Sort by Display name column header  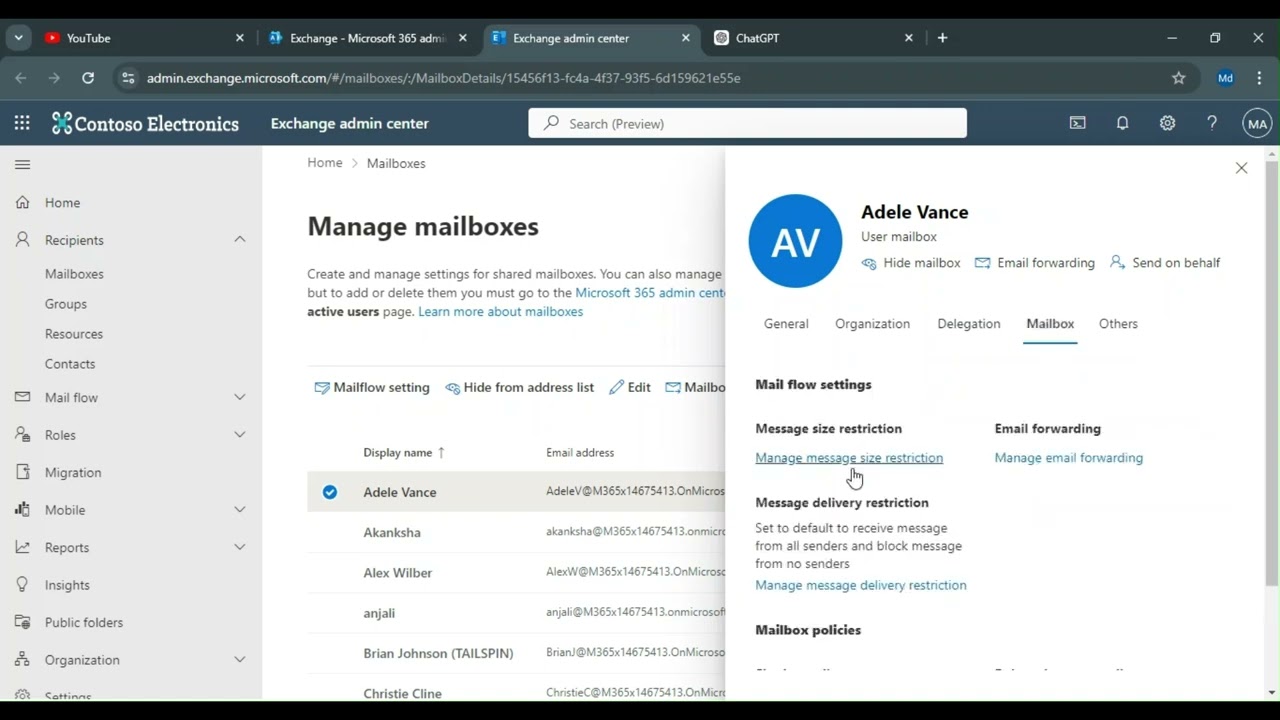(404, 453)
